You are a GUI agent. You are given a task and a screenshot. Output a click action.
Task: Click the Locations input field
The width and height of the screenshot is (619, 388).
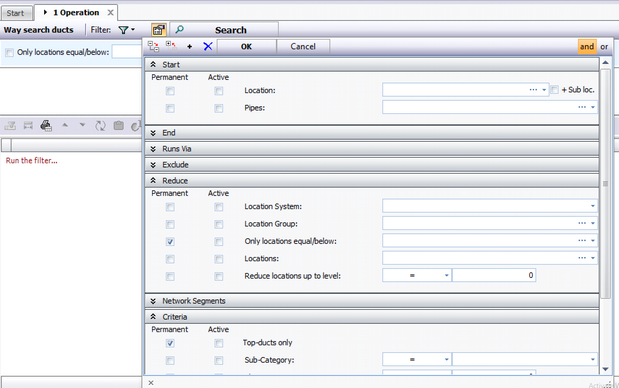pyautogui.click(x=490, y=258)
